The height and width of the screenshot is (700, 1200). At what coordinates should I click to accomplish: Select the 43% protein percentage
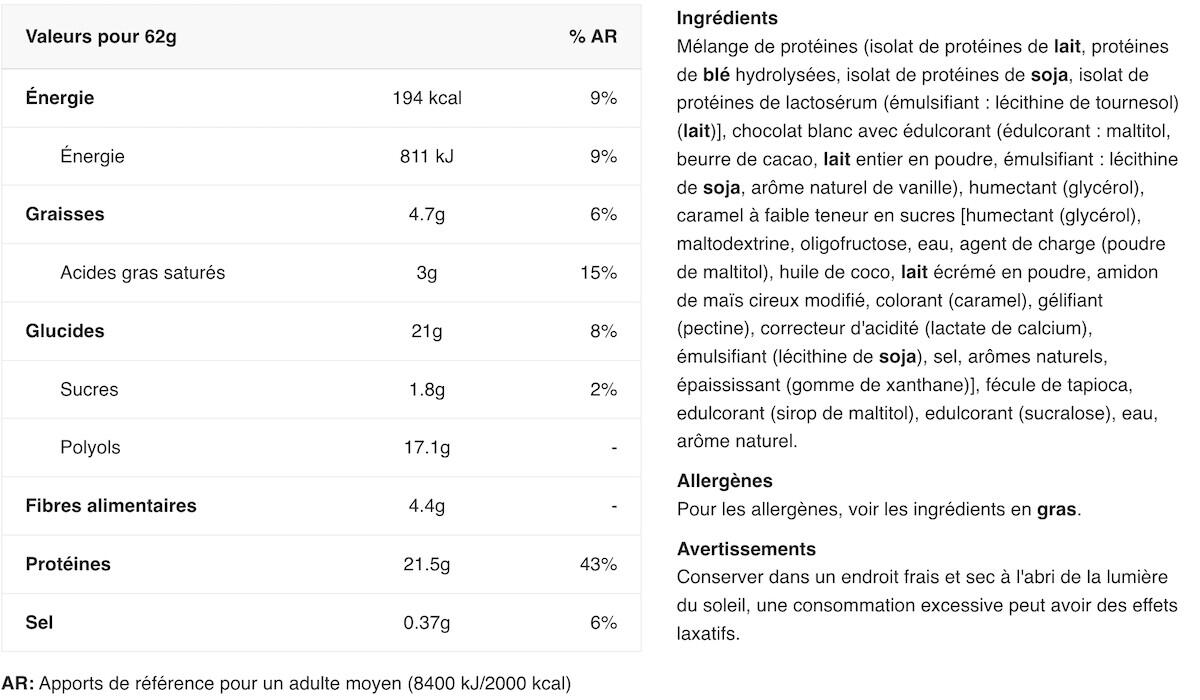coord(599,564)
